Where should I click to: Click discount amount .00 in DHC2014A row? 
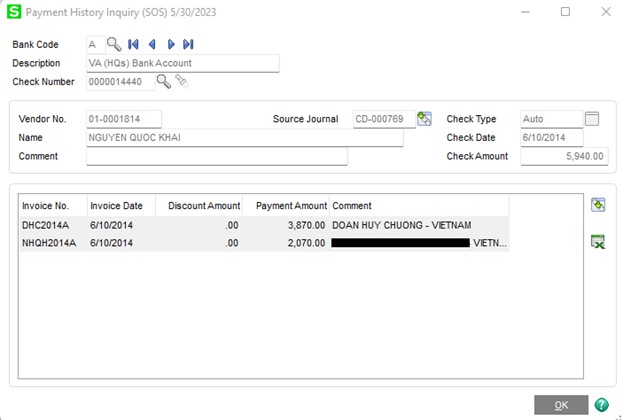point(232,225)
